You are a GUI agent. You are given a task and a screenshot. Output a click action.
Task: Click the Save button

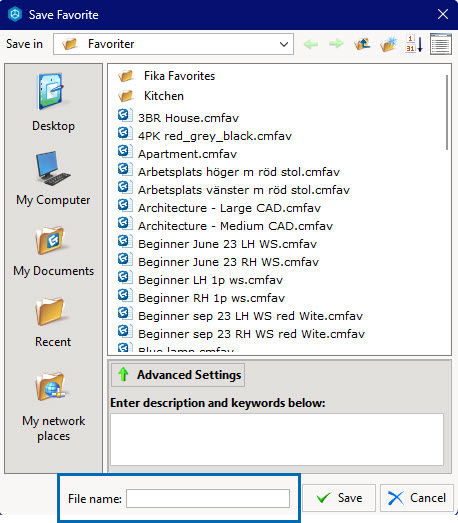point(339,498)
